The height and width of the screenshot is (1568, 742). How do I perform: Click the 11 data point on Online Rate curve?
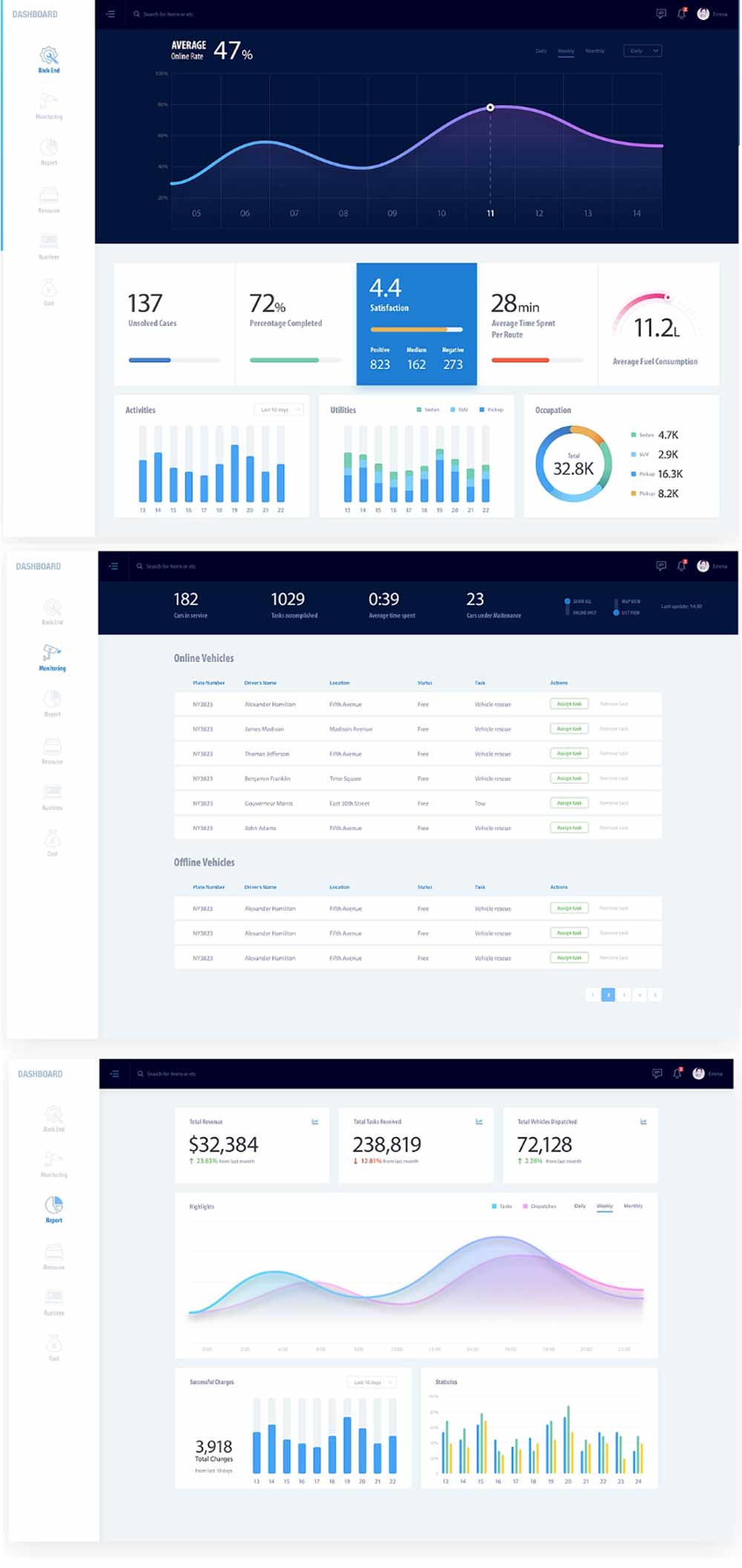pos(490,108)
